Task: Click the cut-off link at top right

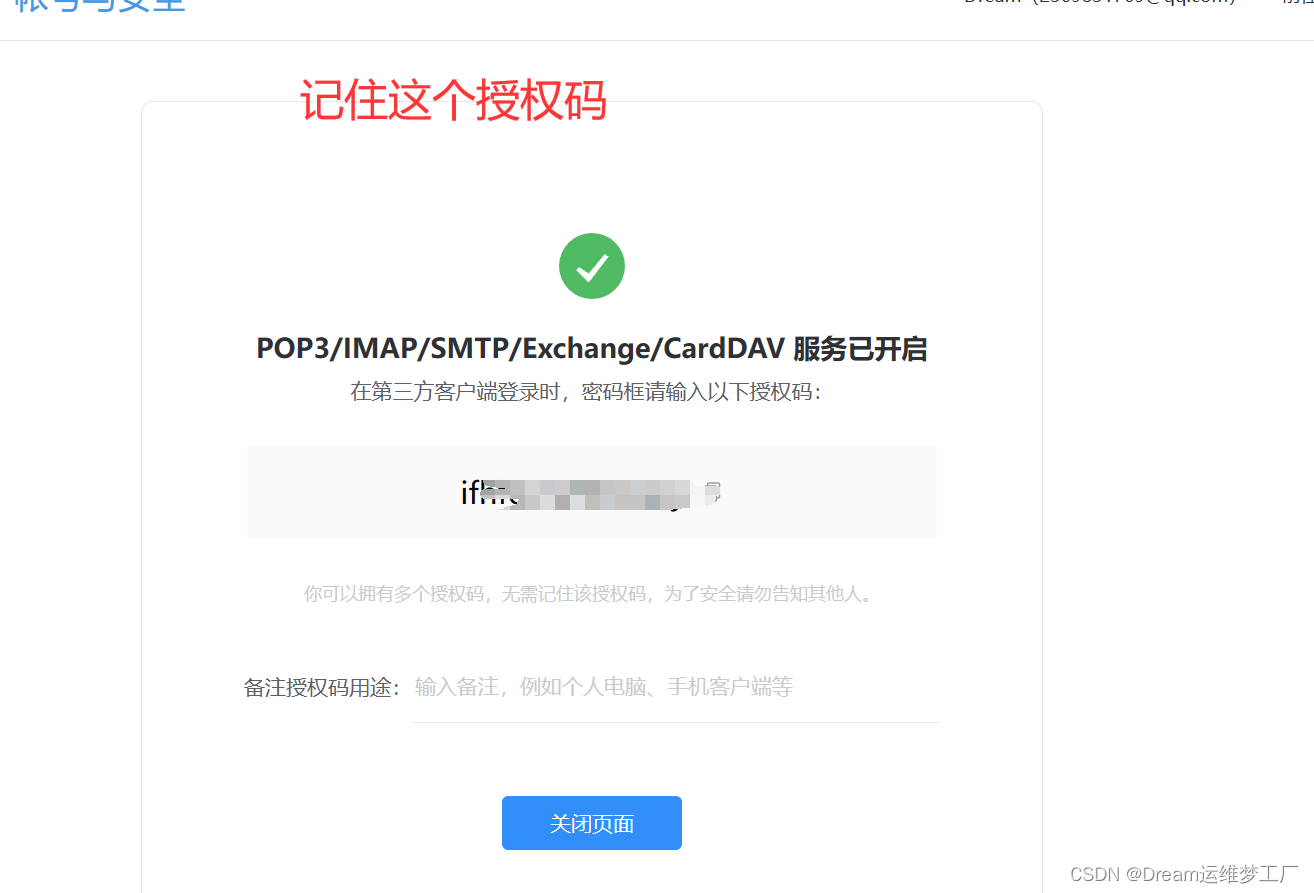Action: tap(1298, 3)
